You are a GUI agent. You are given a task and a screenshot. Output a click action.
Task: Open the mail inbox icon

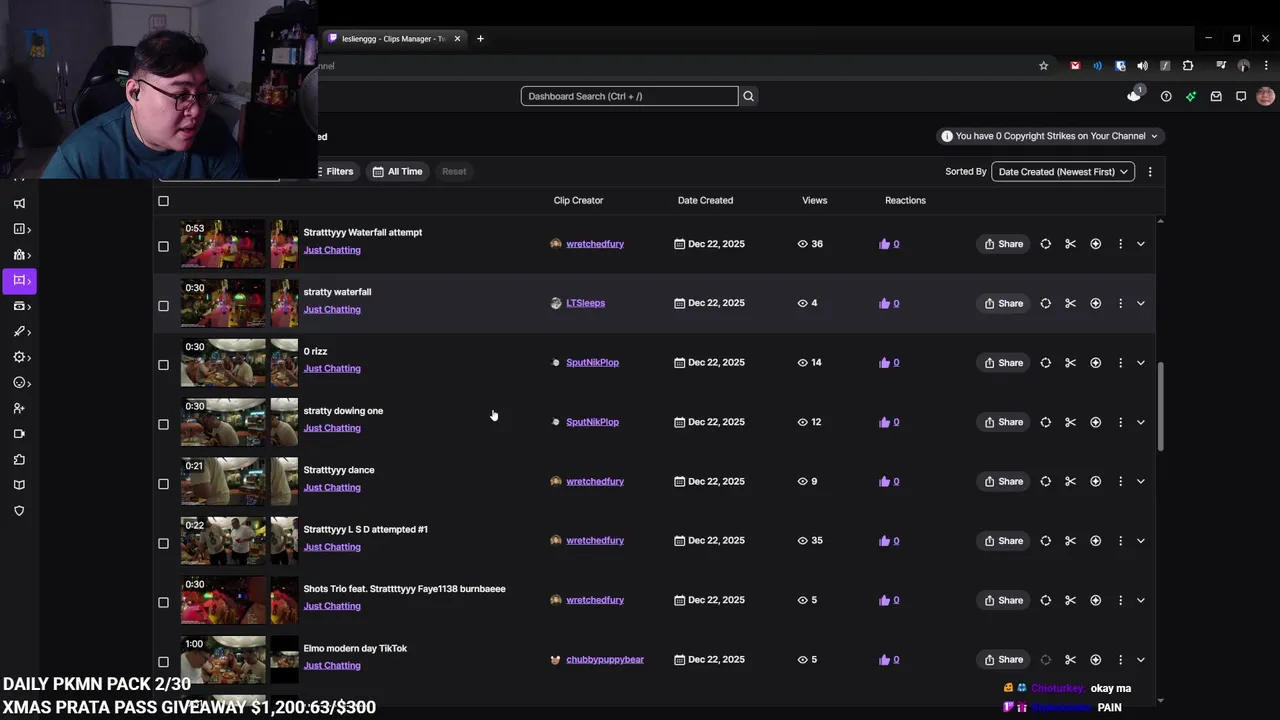(1216, 96)
